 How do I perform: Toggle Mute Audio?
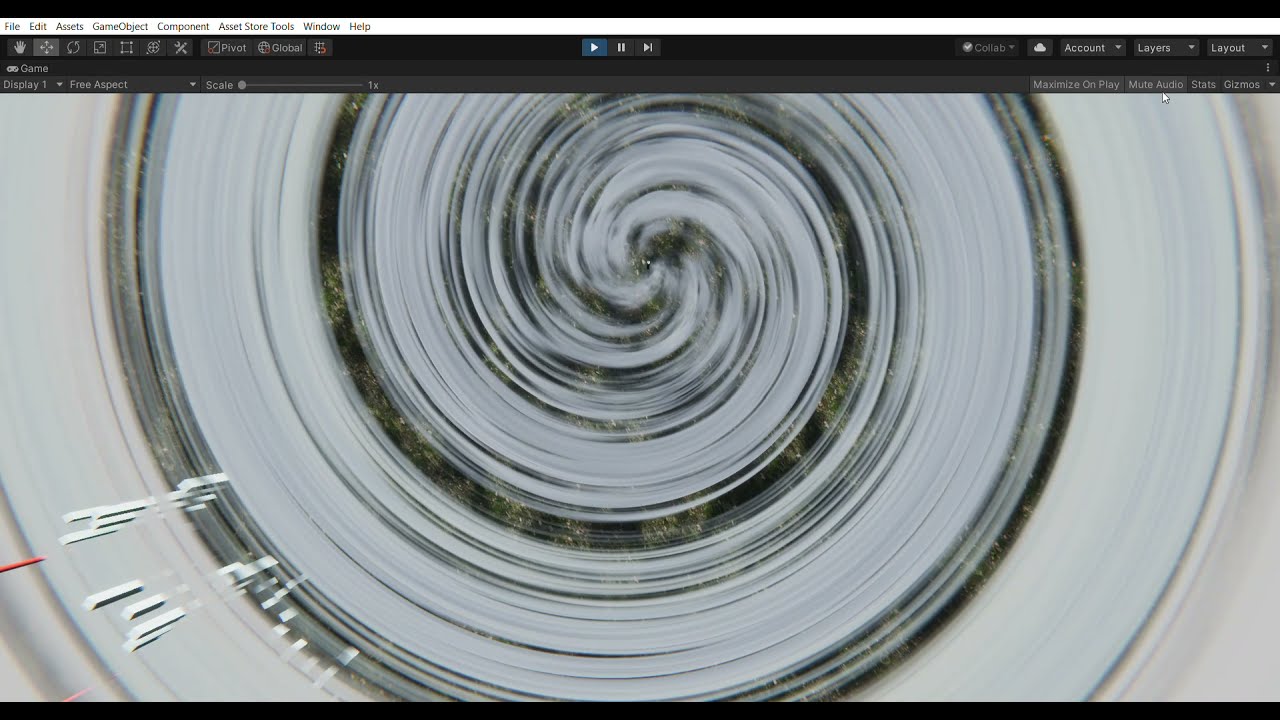pos(1156,84)
